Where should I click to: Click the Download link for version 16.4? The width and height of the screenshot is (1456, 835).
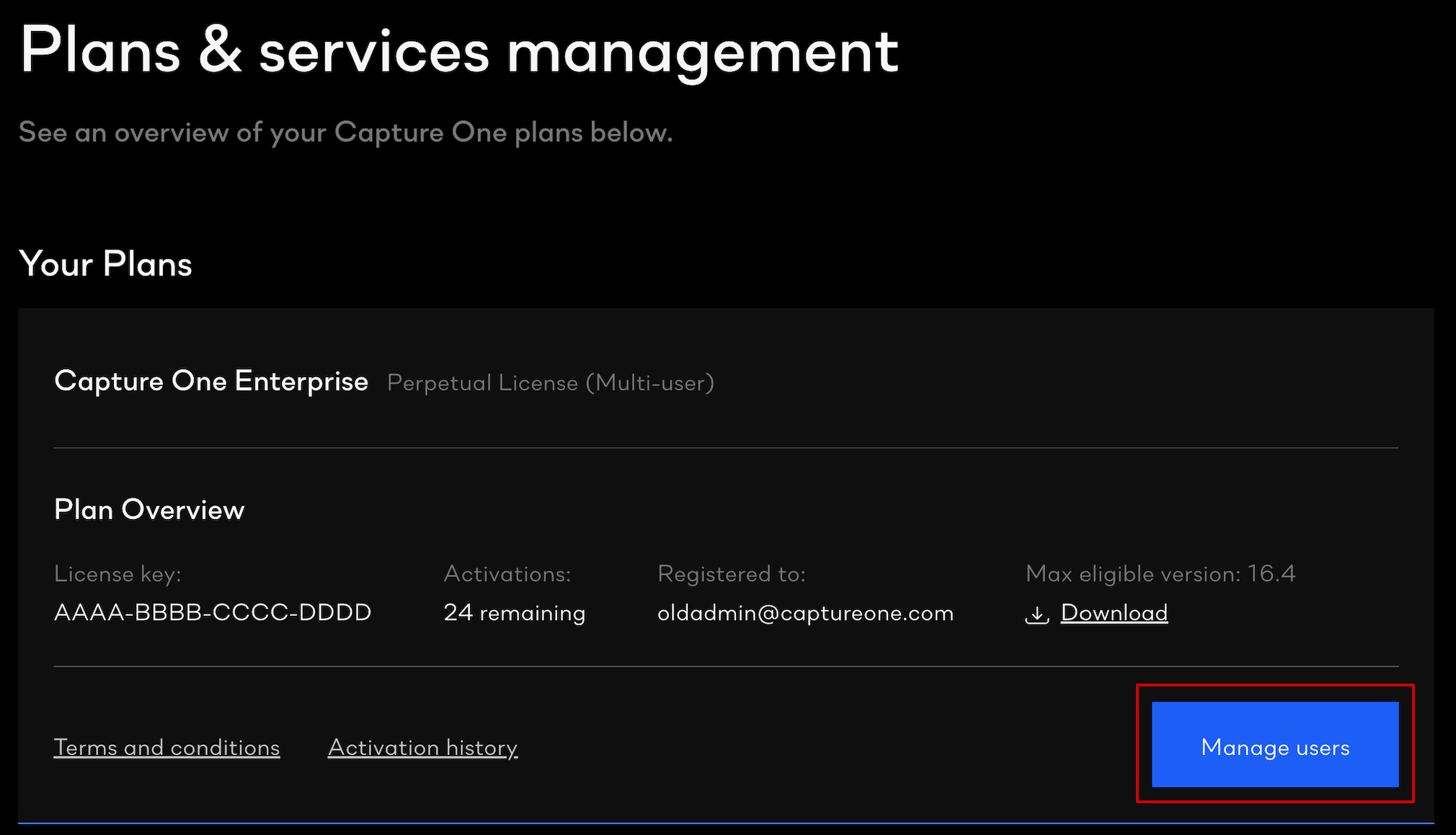click(1114, 612)
